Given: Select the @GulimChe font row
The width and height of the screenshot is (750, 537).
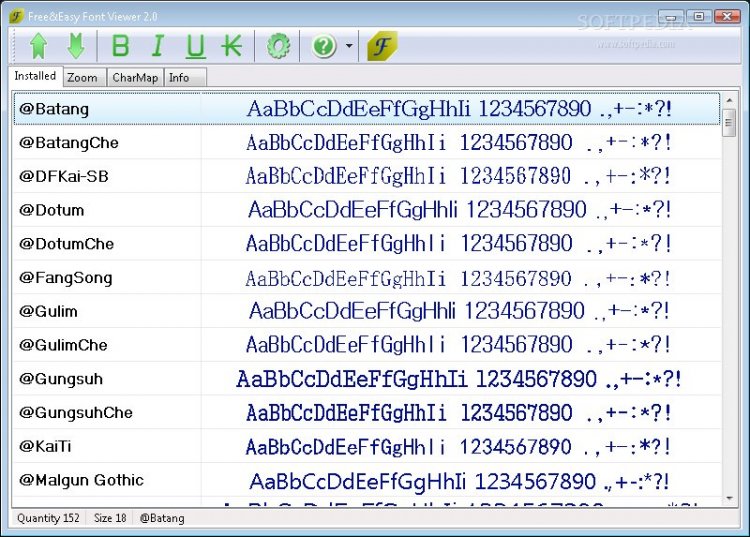Looking at the screenshot, I should click(x=366, y=345).
